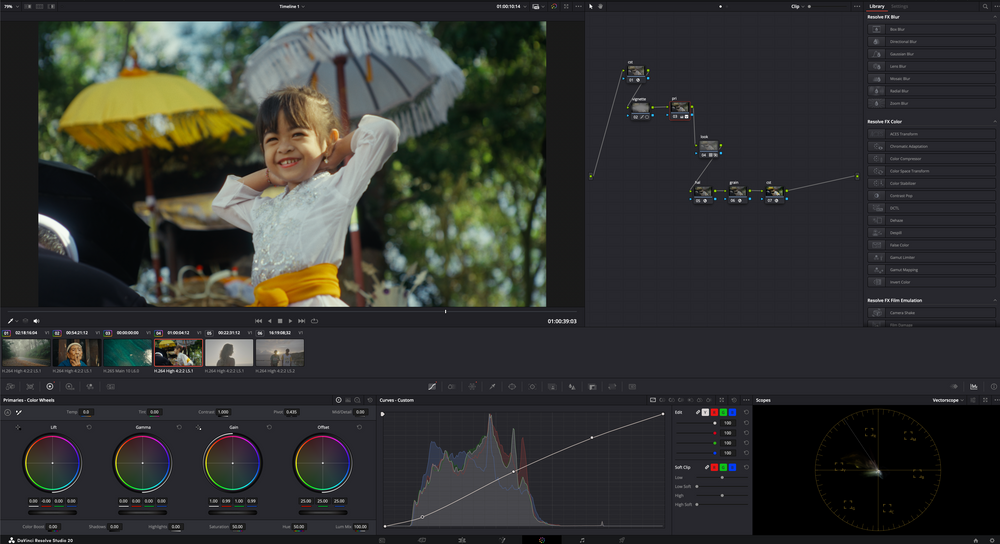
Task: Open the Color Match palette icon
Action: click(30, 386)
